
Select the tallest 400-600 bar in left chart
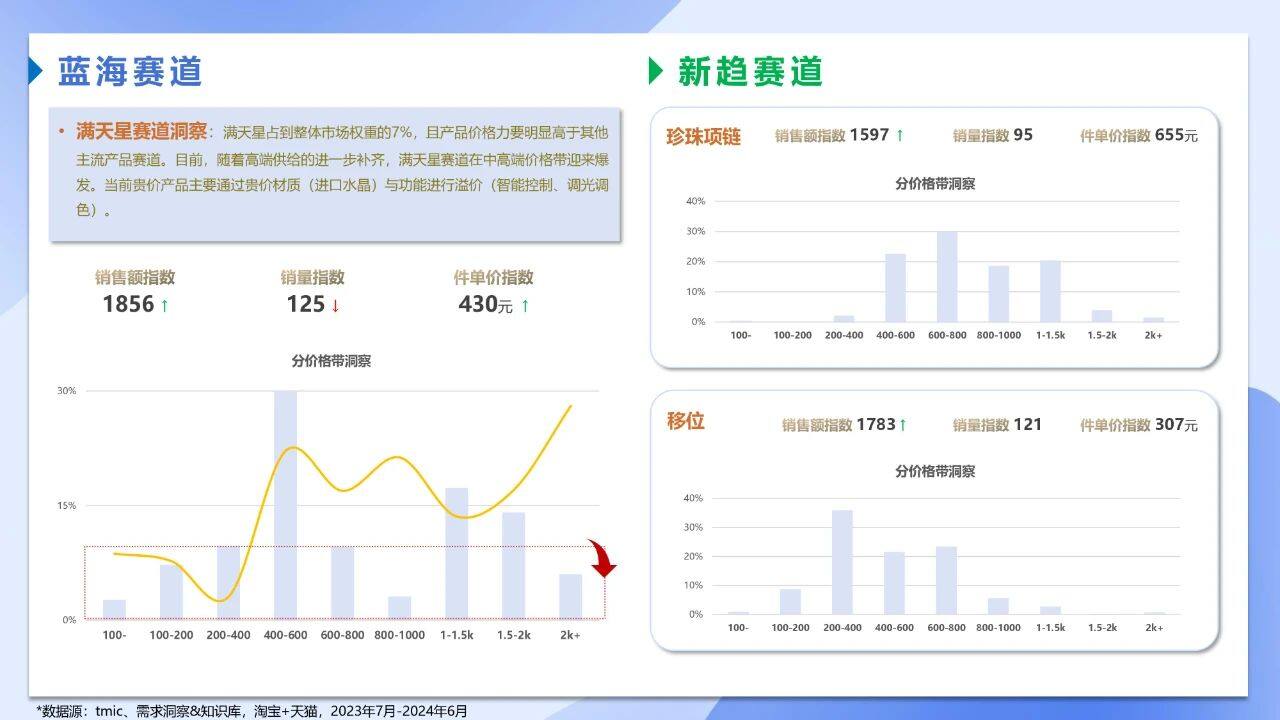pyautogui.click(x=285, y=505)
